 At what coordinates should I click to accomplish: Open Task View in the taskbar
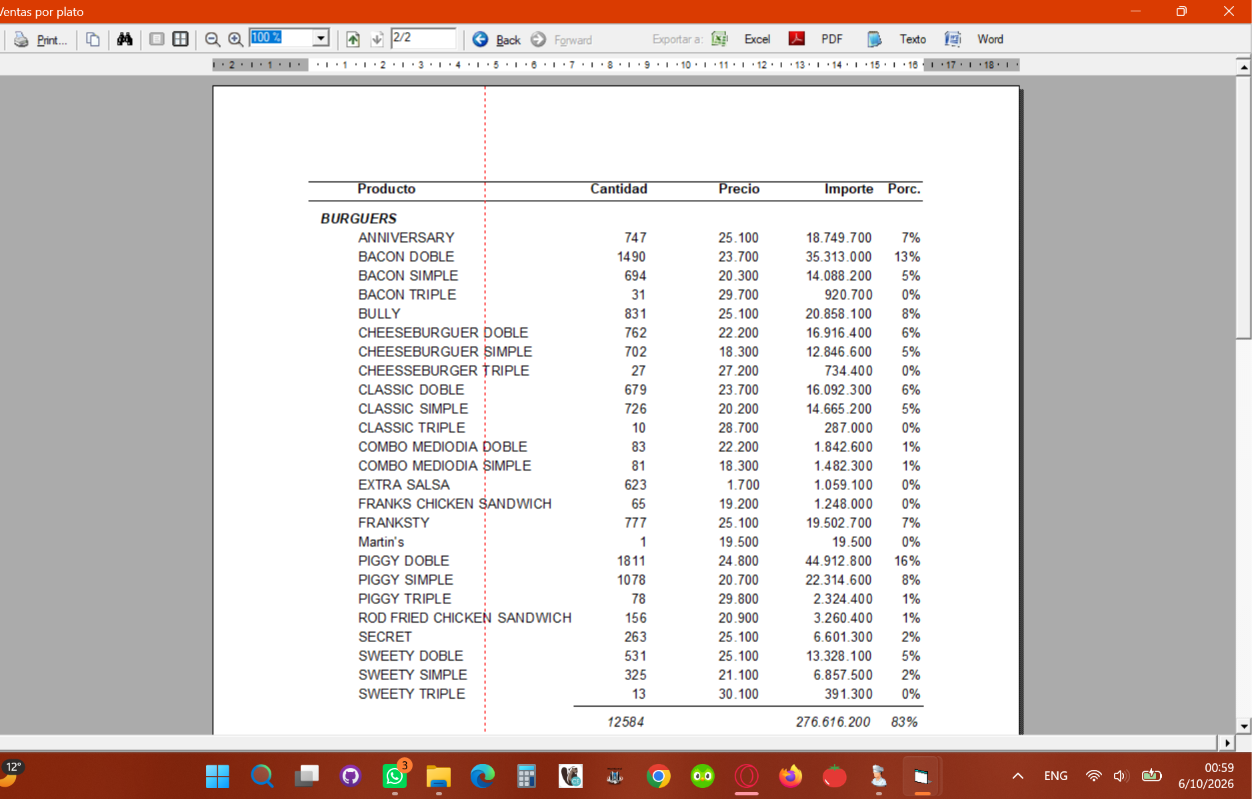pos(306,776)
